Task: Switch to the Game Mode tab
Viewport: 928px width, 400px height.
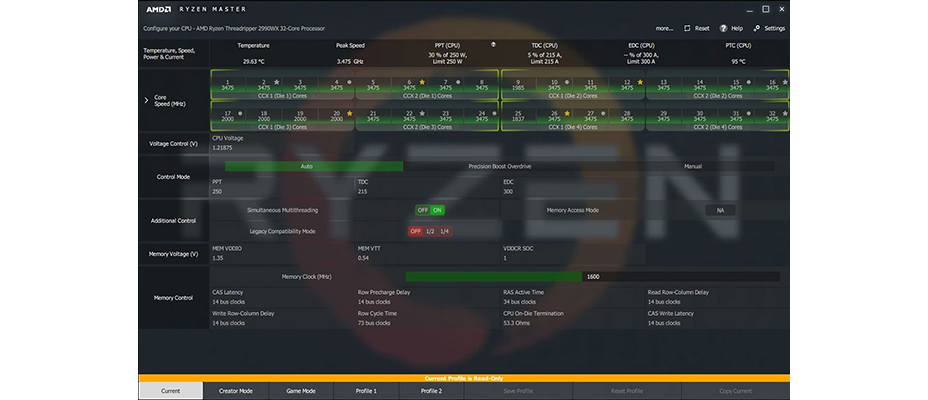Action: (301, 391)
